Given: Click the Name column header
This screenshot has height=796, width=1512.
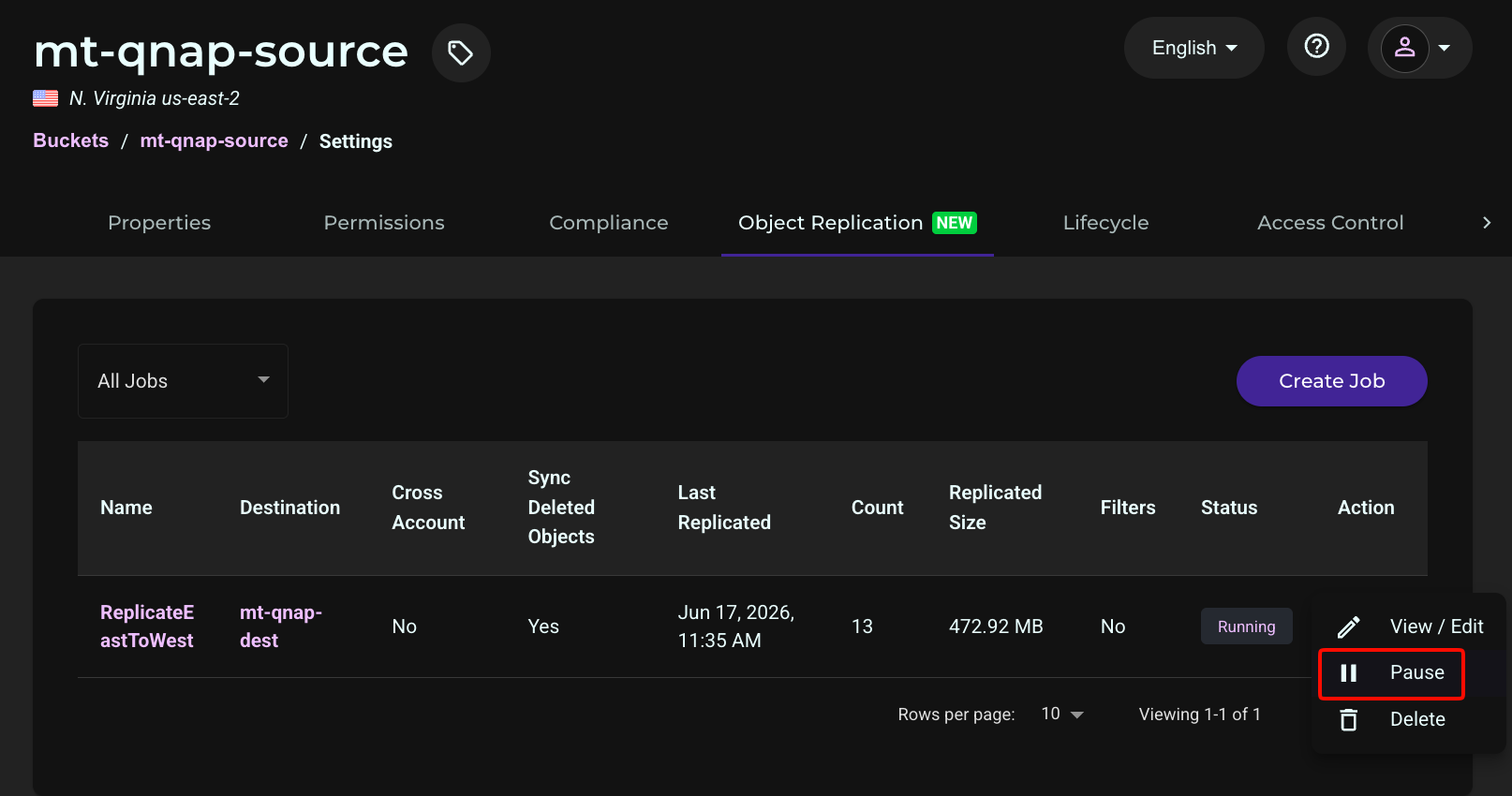Looking at the screenshot, I should tap(126, 508).
